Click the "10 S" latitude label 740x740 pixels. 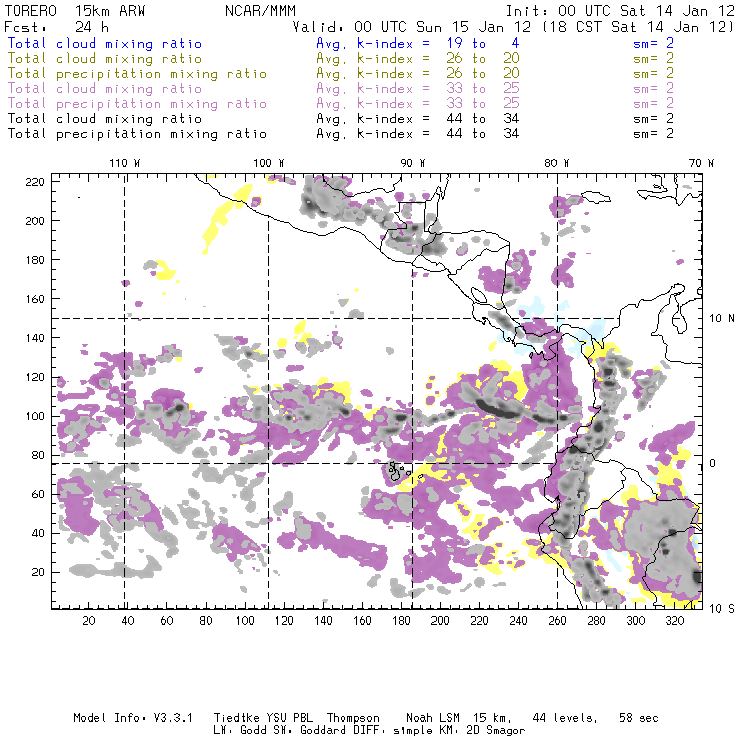[722, 609]
